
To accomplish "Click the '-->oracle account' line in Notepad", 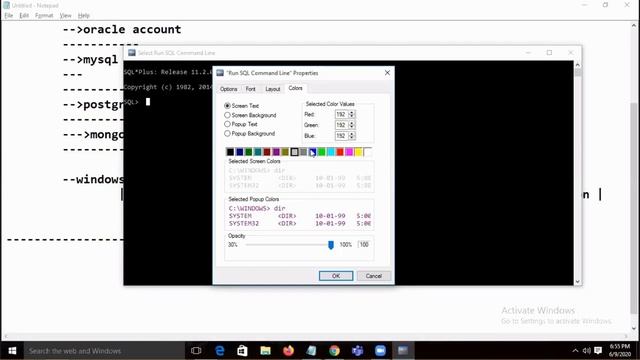I will click(x=122, y=29).
